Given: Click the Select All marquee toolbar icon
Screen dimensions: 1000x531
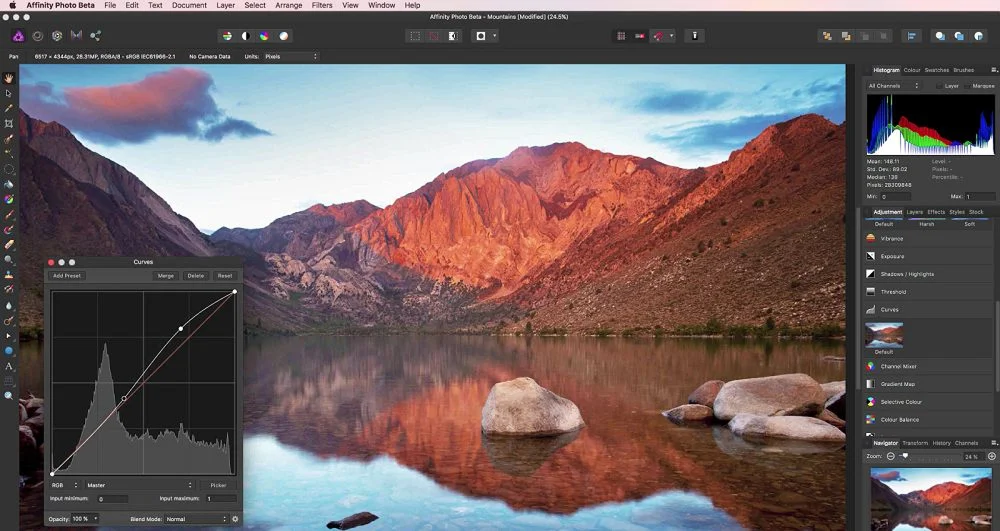Looking at the screenshot, I should (415, 36).
